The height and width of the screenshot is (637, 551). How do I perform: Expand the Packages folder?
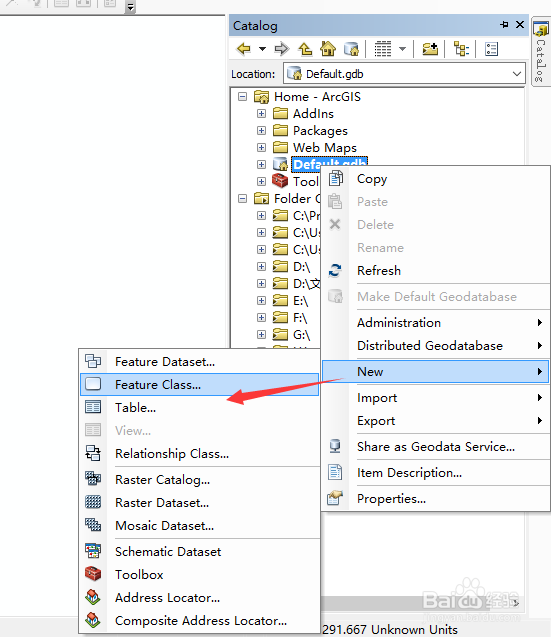[x=261, y=131]
